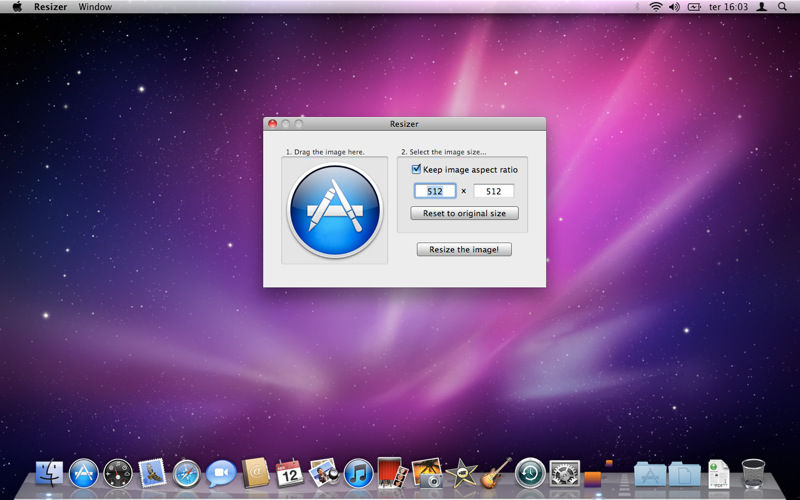
Task: Click the volume icon in the menu bar
Action: point(674,7)
